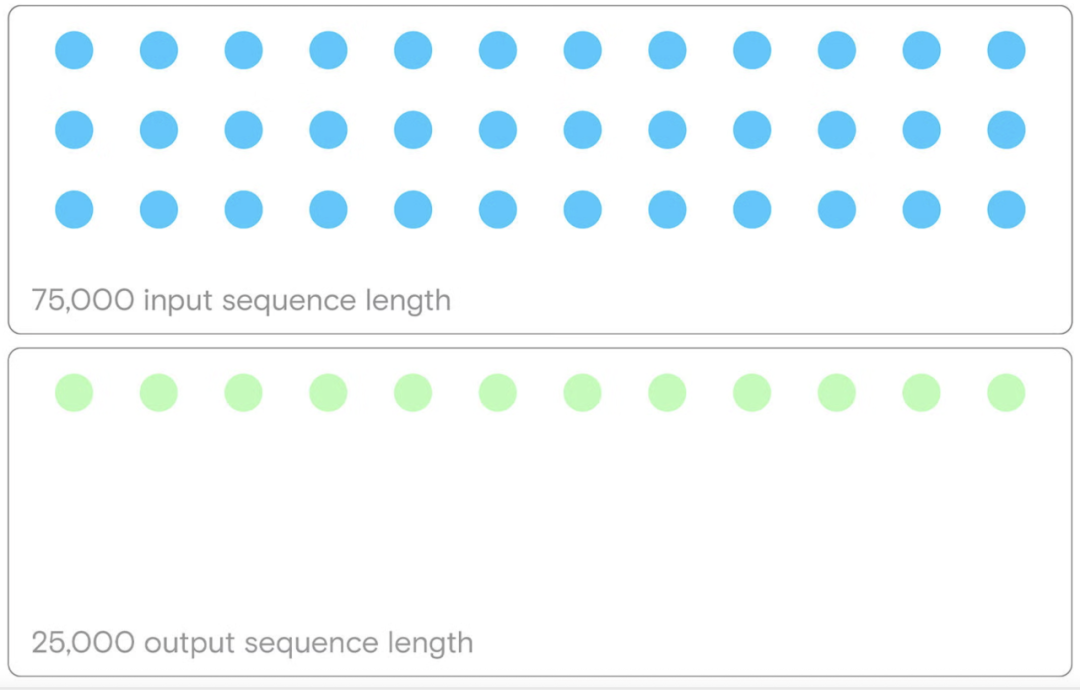Select the last blue dot in top row

click(x=1006, y=50)
